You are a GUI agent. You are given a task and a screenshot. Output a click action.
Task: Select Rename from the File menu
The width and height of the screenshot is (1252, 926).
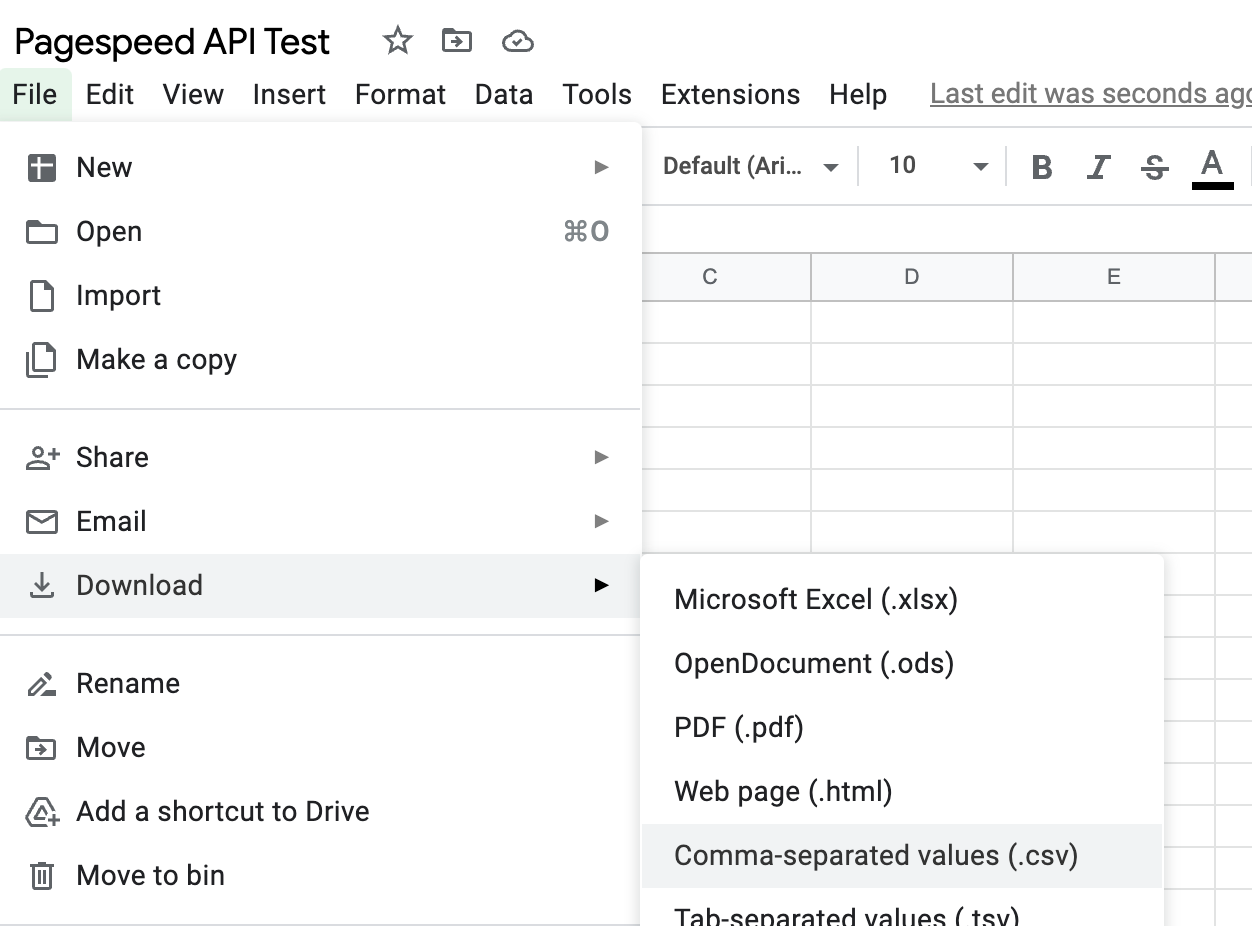click(128, 683)
